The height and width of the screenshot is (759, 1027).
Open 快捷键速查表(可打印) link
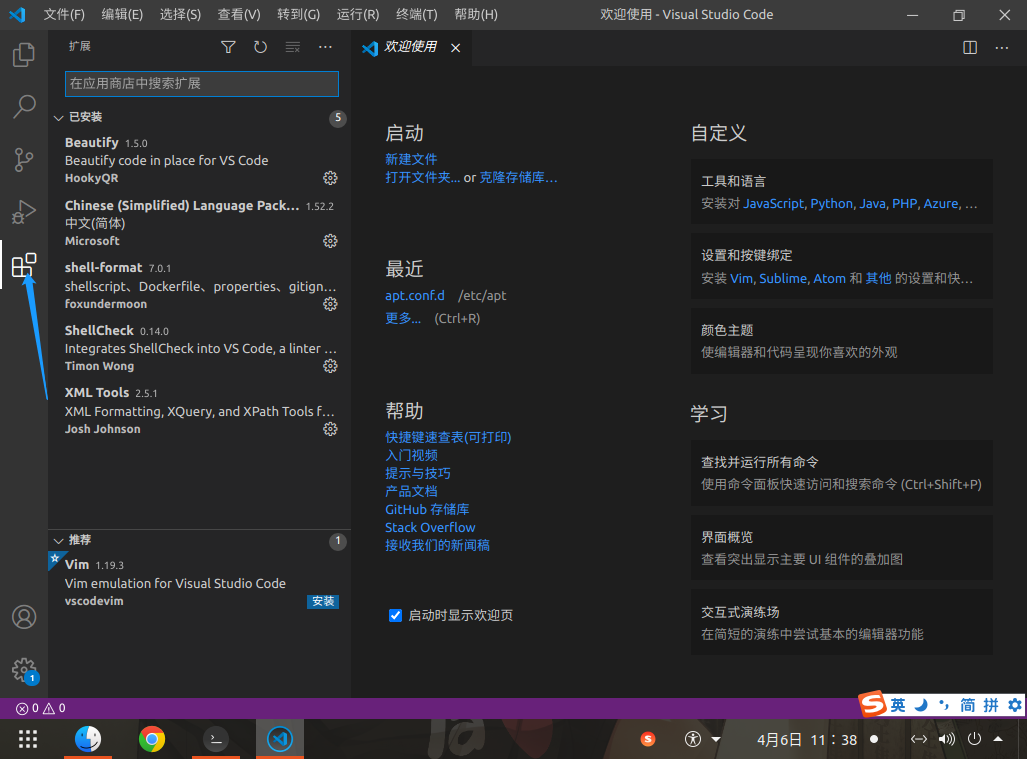[448, 437]
